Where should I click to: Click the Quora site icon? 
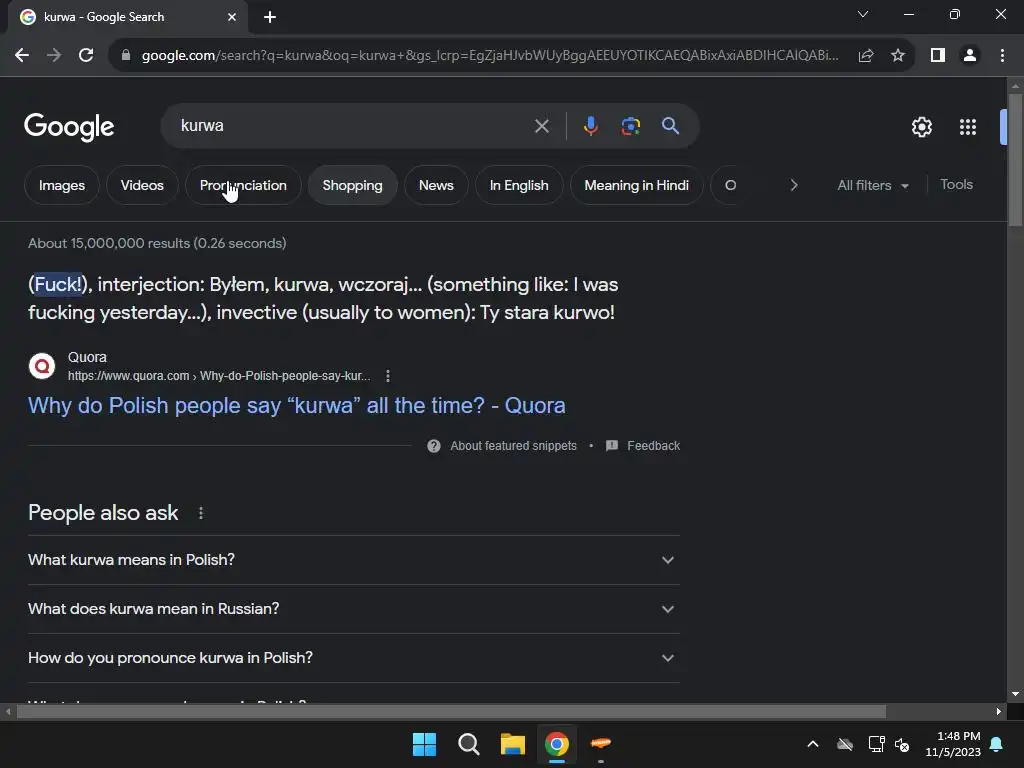coord(42,366)
